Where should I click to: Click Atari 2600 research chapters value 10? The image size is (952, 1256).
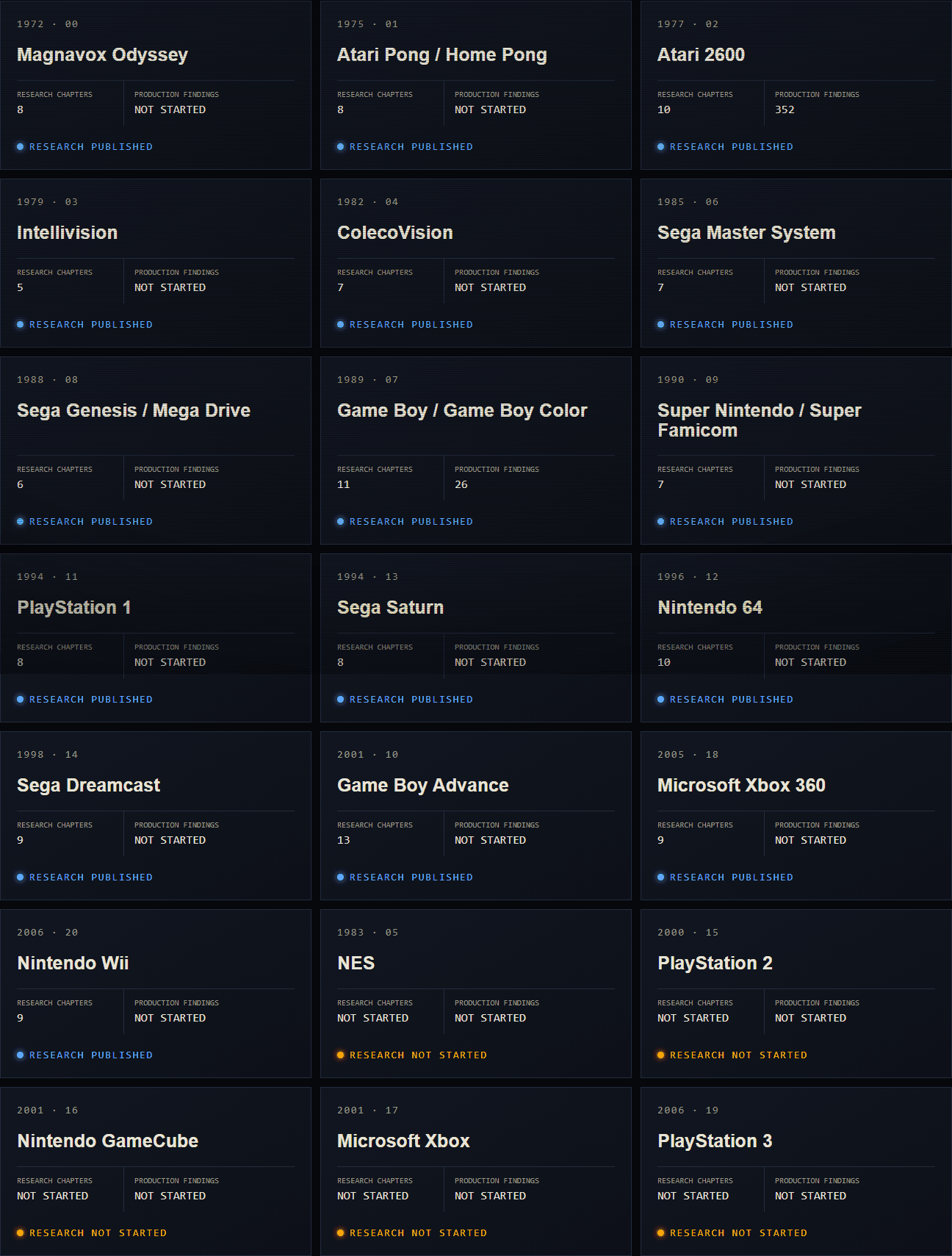coord(663,110)
